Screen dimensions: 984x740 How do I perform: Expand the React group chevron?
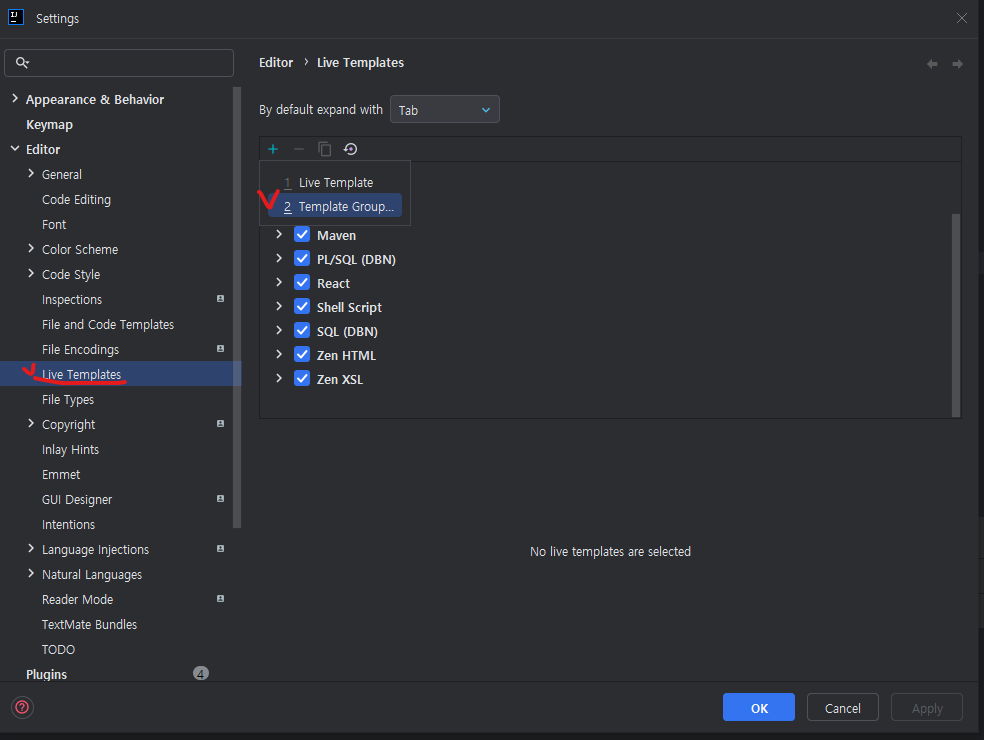click(279, 282)
